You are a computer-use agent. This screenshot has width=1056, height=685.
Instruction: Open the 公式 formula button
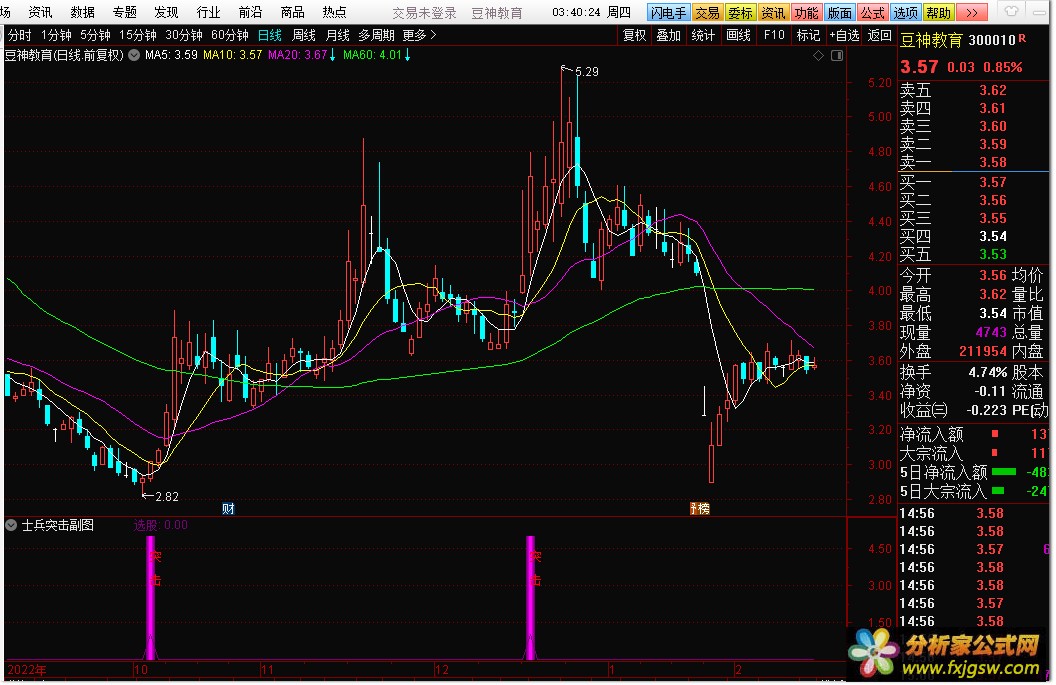872,12
